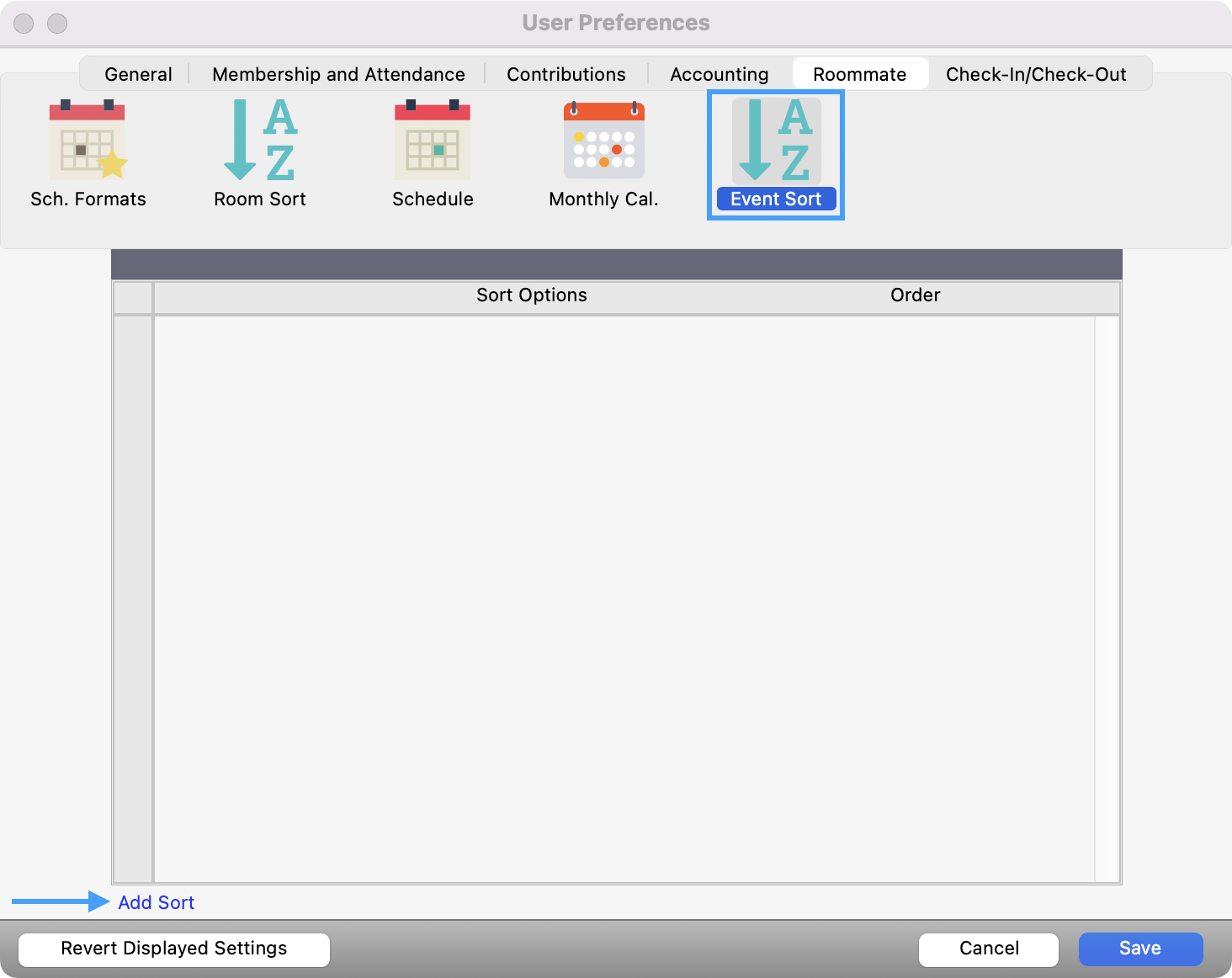Cancel the preferences changes
The height and width of the screenshot is (978, 1232).
[x=988, y=949]
